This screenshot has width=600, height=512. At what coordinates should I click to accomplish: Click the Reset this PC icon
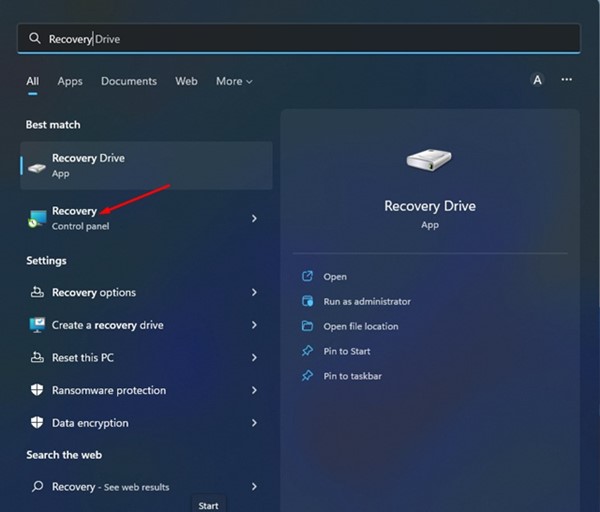(37, 358)
